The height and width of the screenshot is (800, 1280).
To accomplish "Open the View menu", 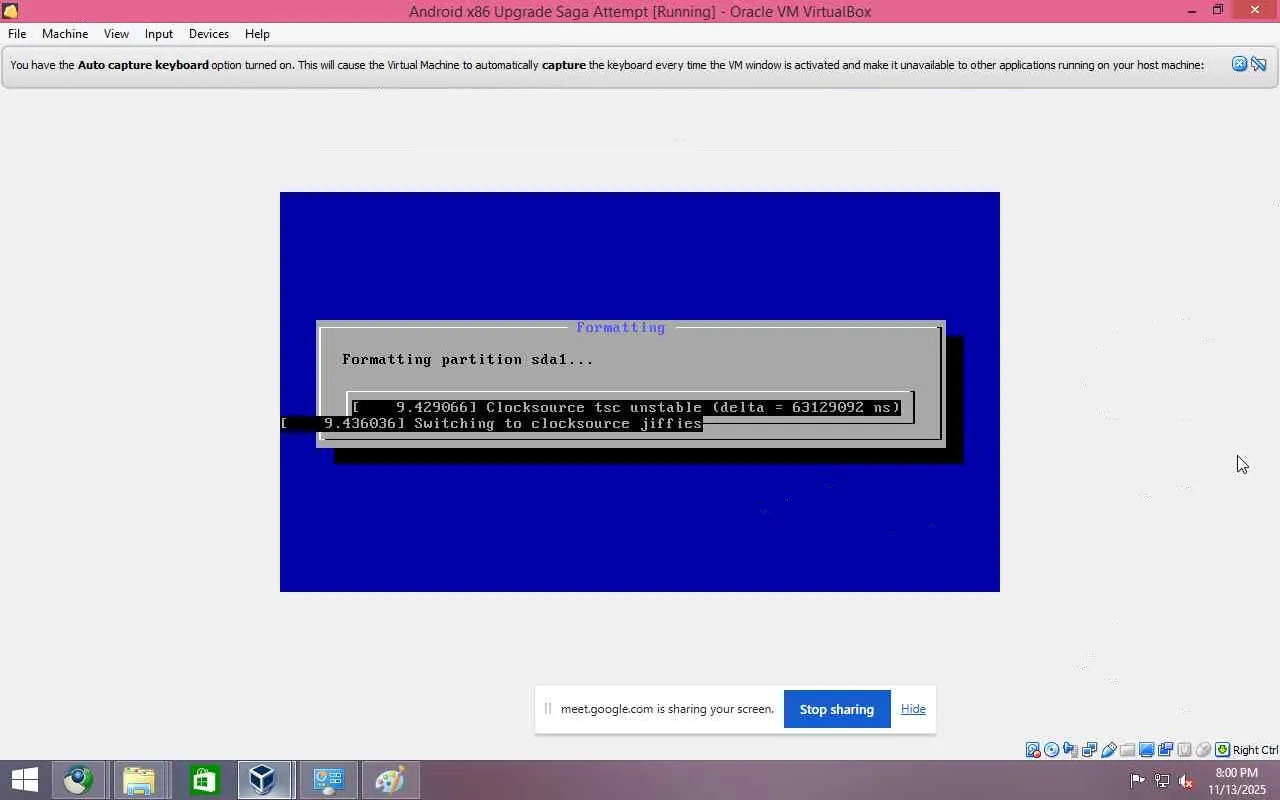I will pos(116,34).
